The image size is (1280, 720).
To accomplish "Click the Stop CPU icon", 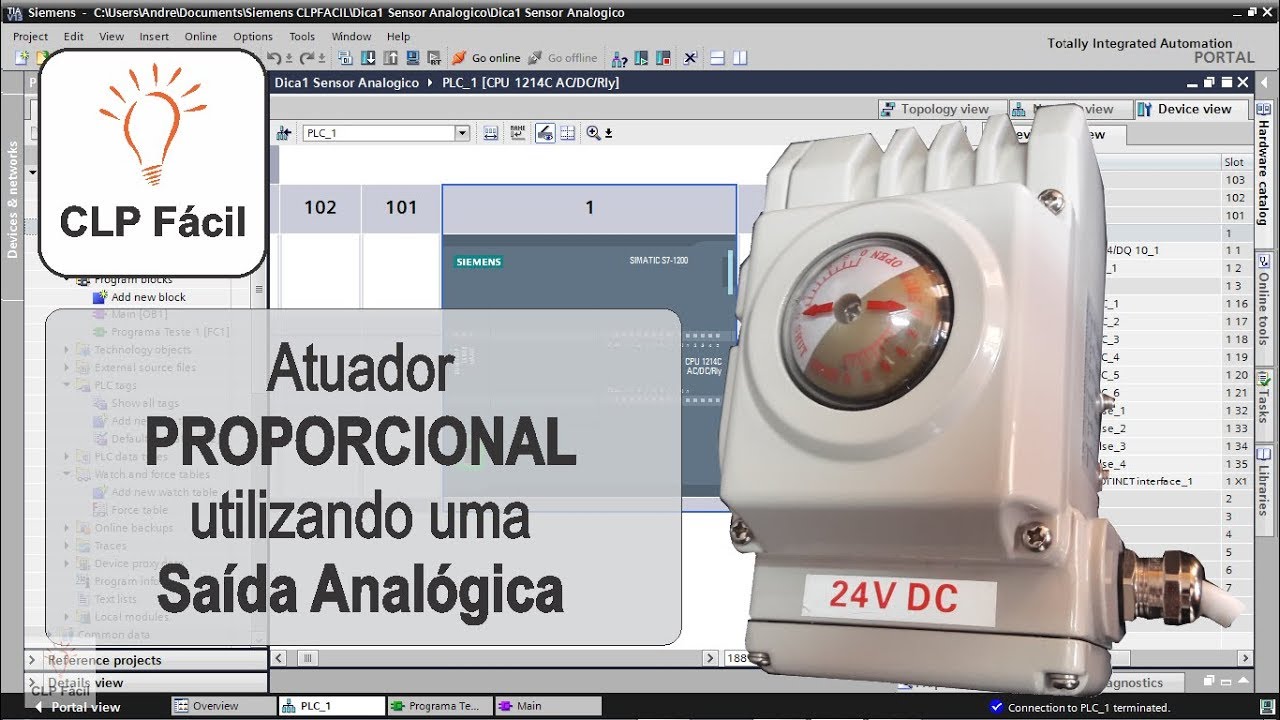I will pos(662,58).
